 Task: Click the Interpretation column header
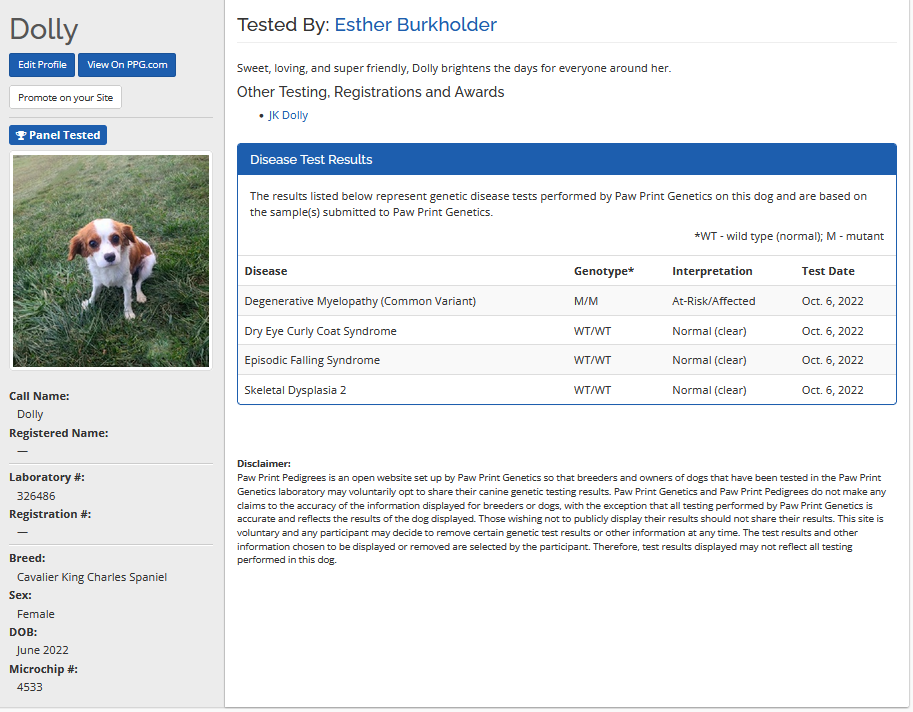pyautogui.click(x=712, y=271)
